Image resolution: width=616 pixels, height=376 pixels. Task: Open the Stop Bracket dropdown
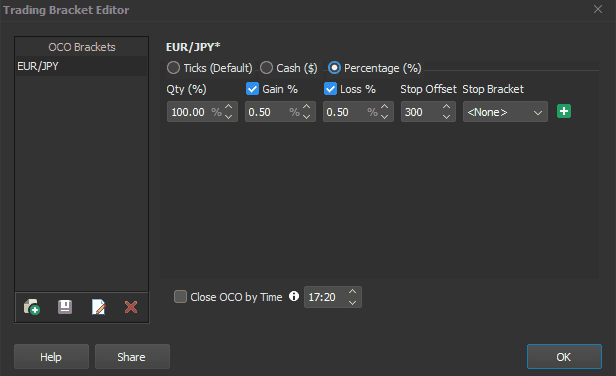505,112
